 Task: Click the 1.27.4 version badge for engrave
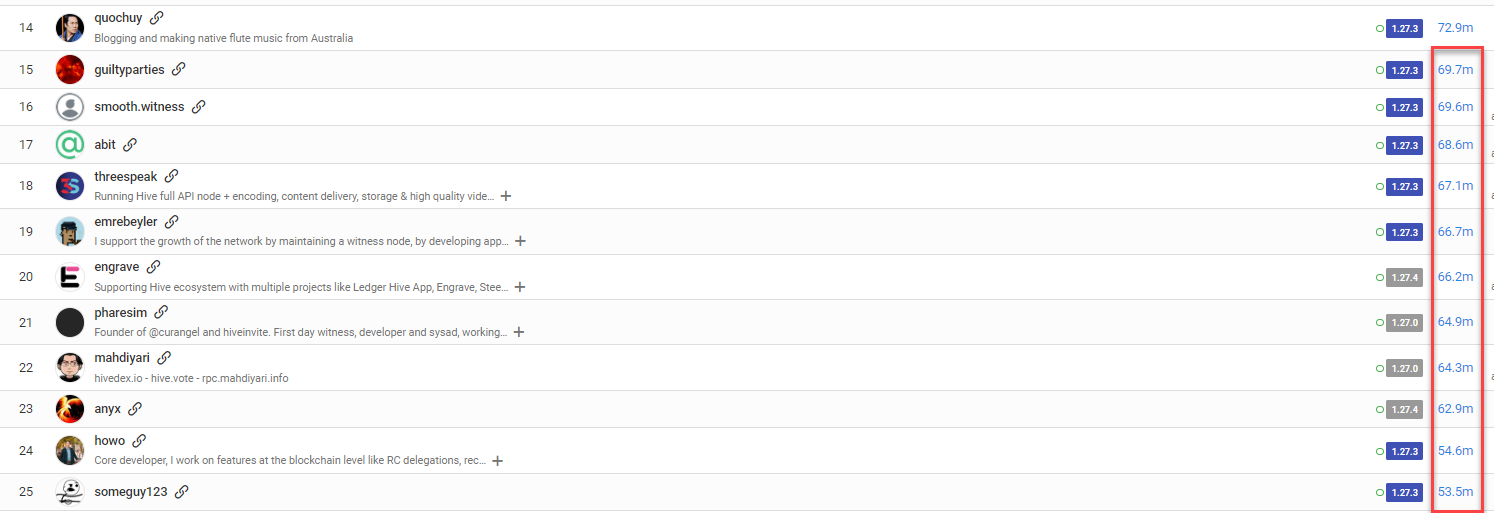tap(1404, 277)
